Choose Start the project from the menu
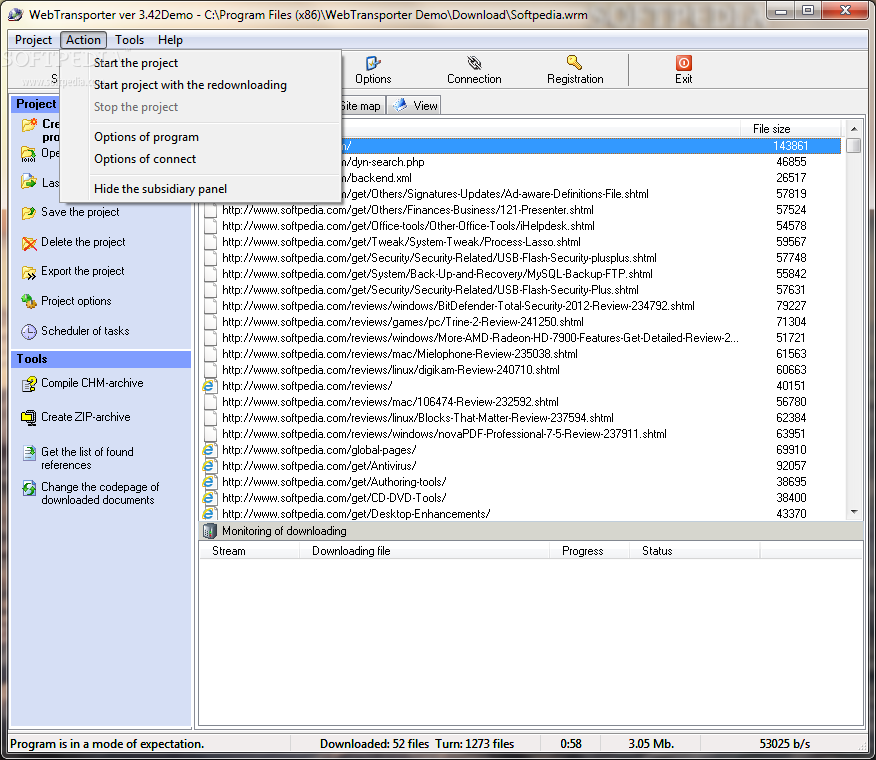 201,63
